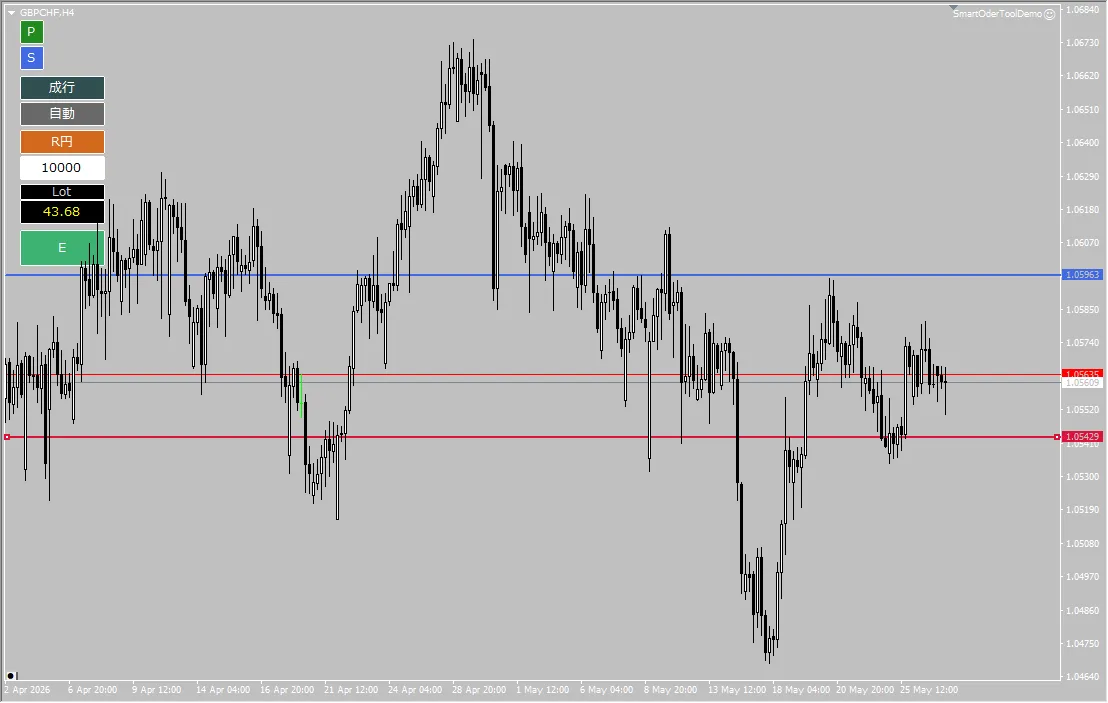The width and height of the screenshot is (1108, 703).
Task: Click the gray 1.05609 current price label
Action: pos(1082,383)
